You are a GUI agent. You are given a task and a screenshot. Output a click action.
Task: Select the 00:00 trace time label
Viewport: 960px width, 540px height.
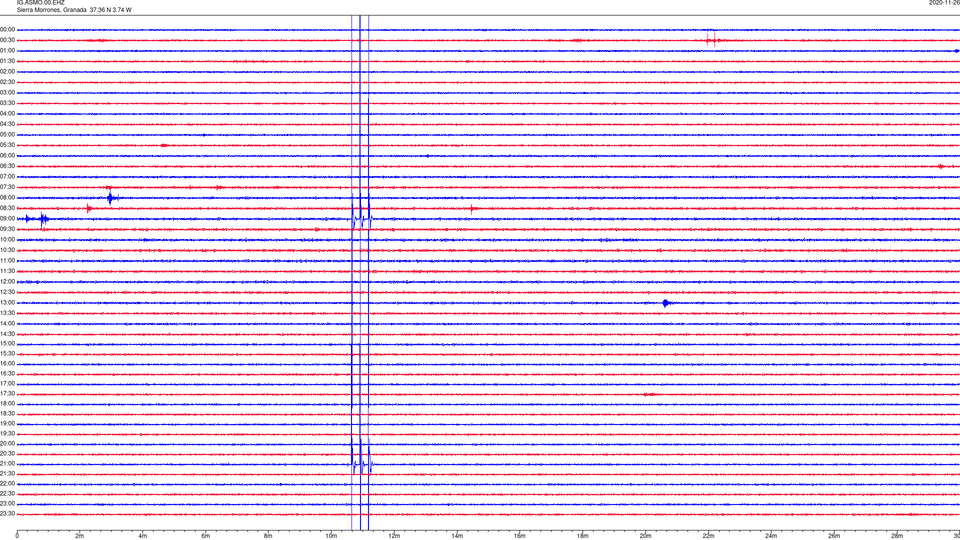(x=7, y=29)
